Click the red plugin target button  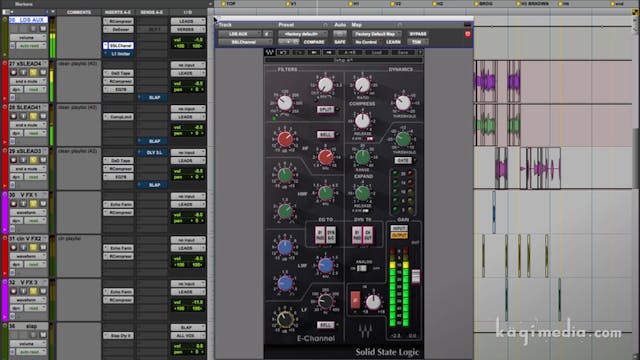(x=468, y=34)
